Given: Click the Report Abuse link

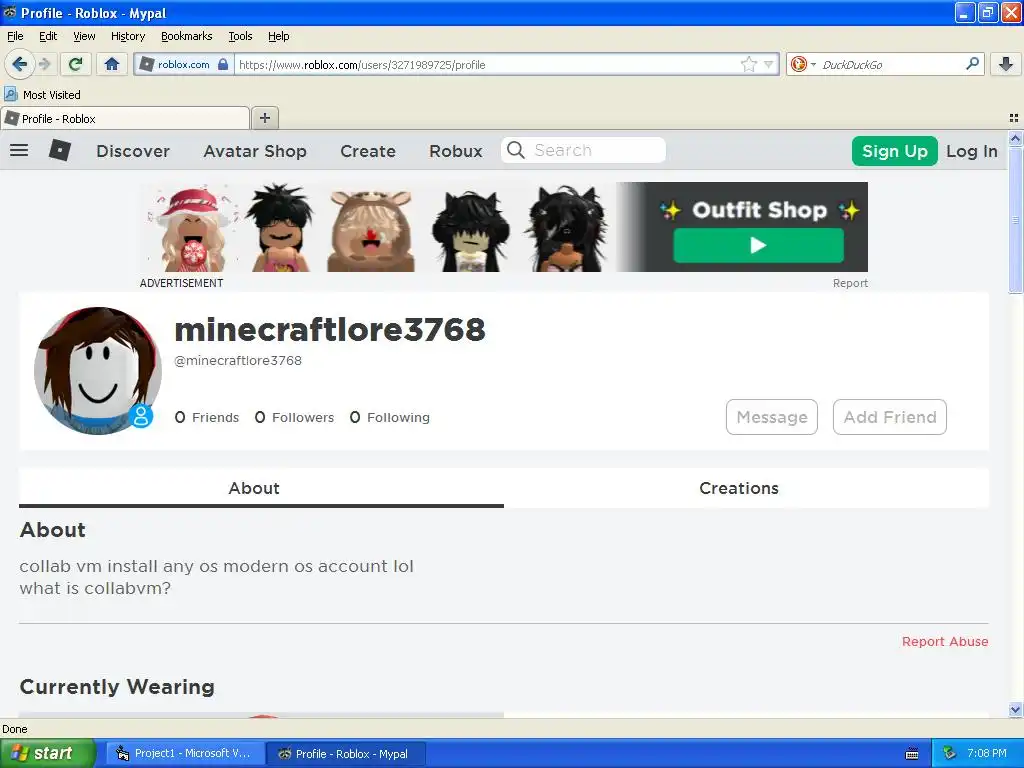Looking at the screenshot, I should click(x=945, y=641).
